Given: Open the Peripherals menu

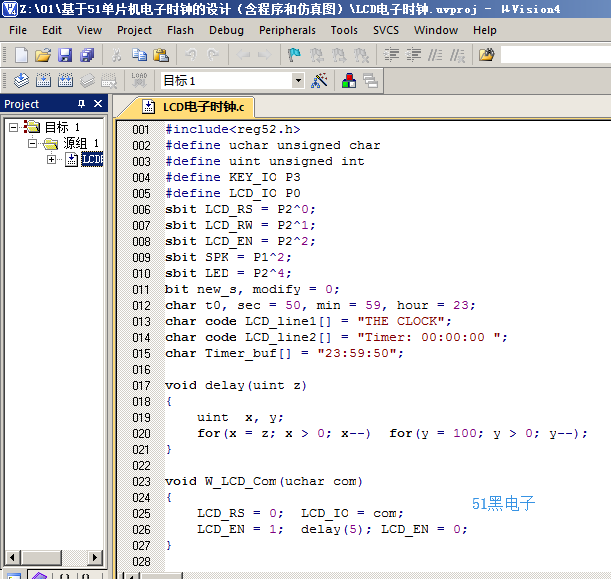Looking at the screenshot, I should coord(287,30).
